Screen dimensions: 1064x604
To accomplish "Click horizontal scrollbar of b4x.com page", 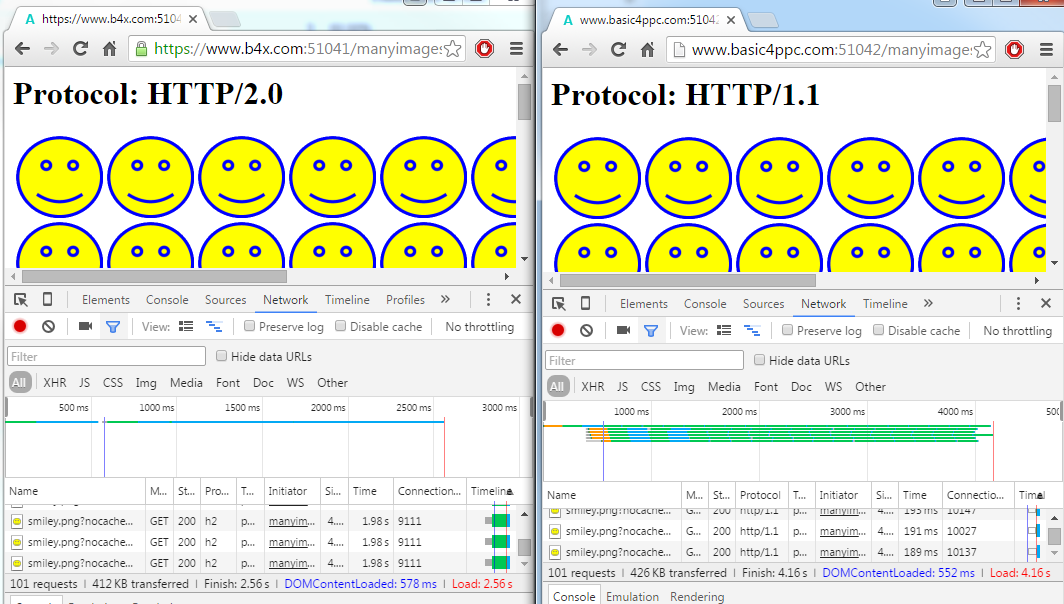I will tap(155, 276).
